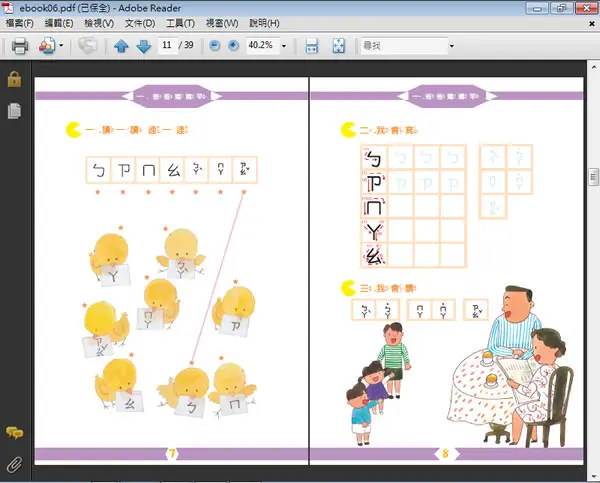
Task: Go to previous page with up arrow
Action: click(121, 46)
